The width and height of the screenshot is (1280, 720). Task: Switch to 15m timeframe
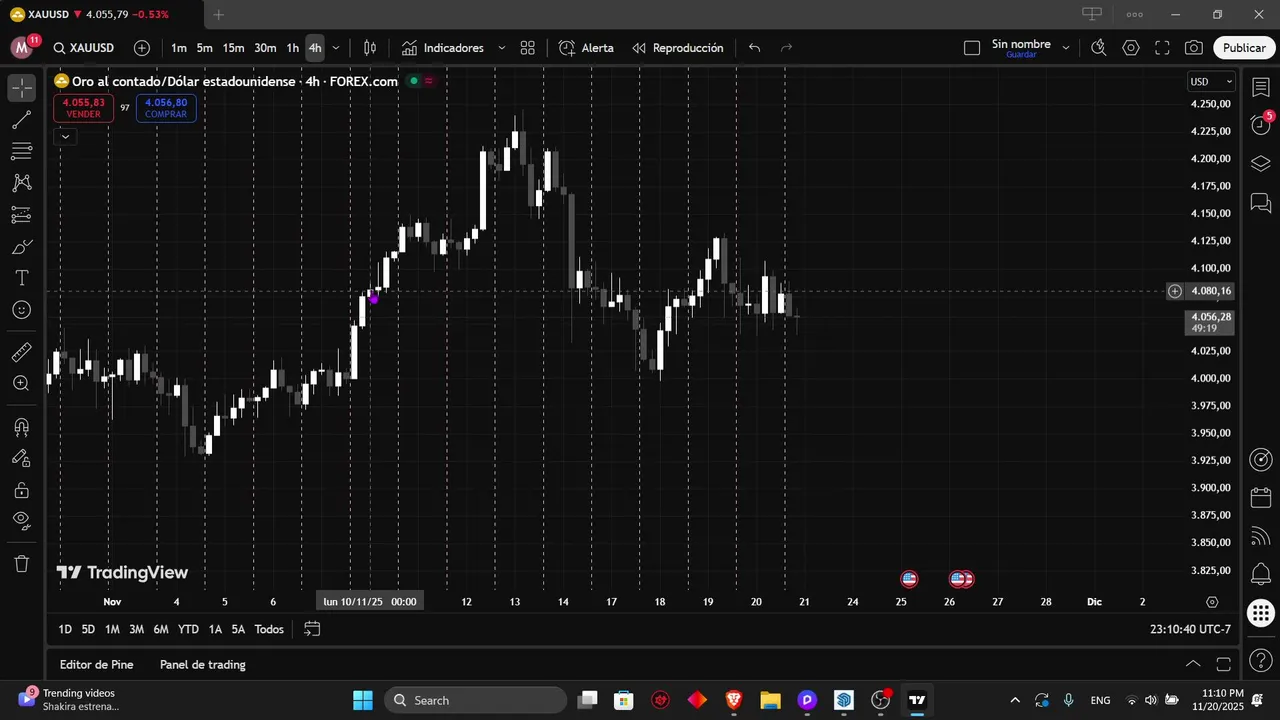click(x=233, y=48)
